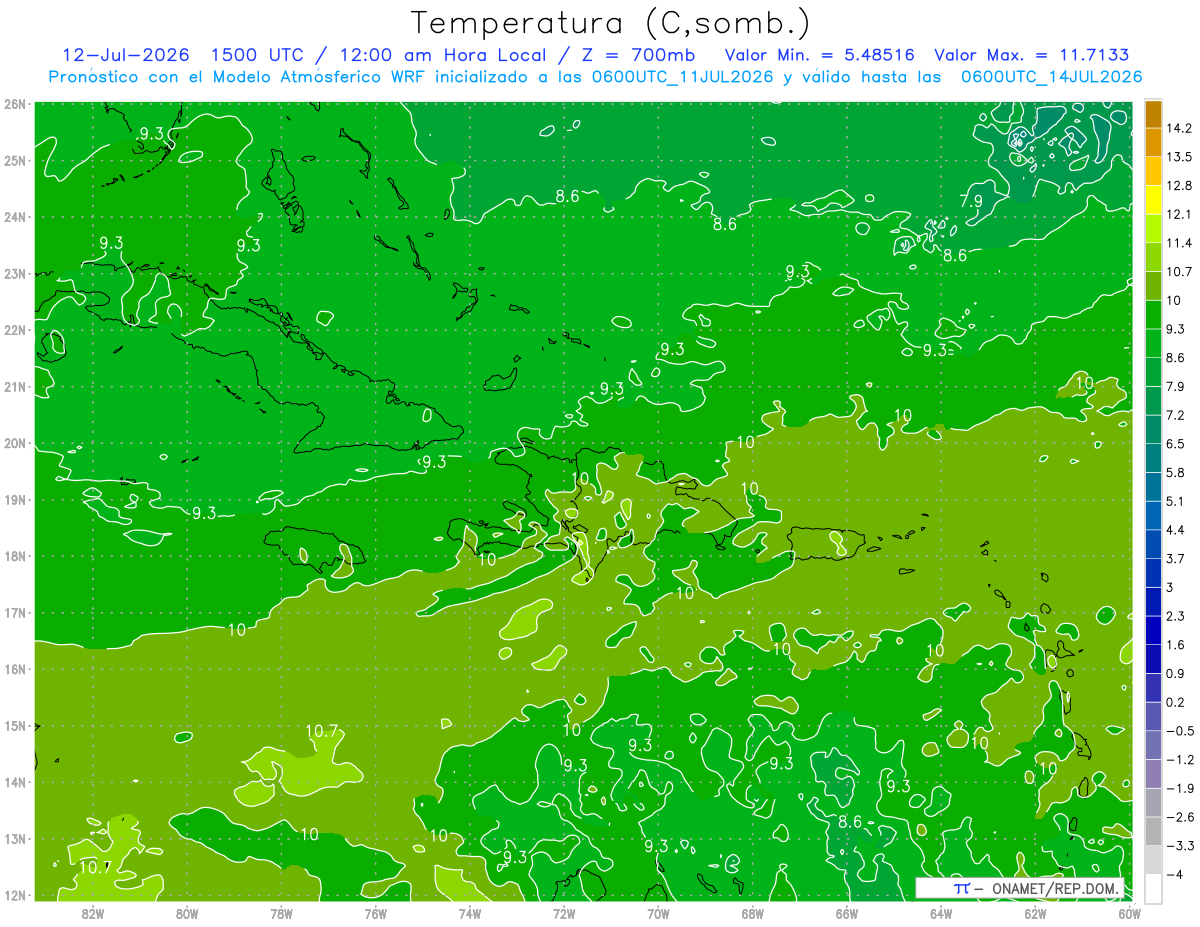The height and width of the screenshot is (927, 1200).
Task: Click the longitude axis label "78W"
Action: [281, 913]
